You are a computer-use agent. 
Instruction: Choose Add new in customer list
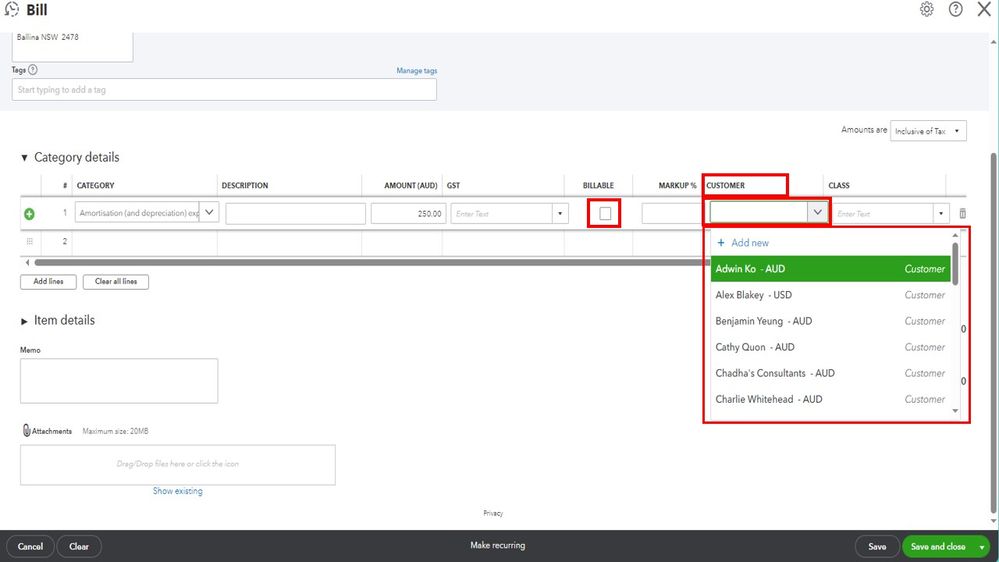tap(743, 243)
